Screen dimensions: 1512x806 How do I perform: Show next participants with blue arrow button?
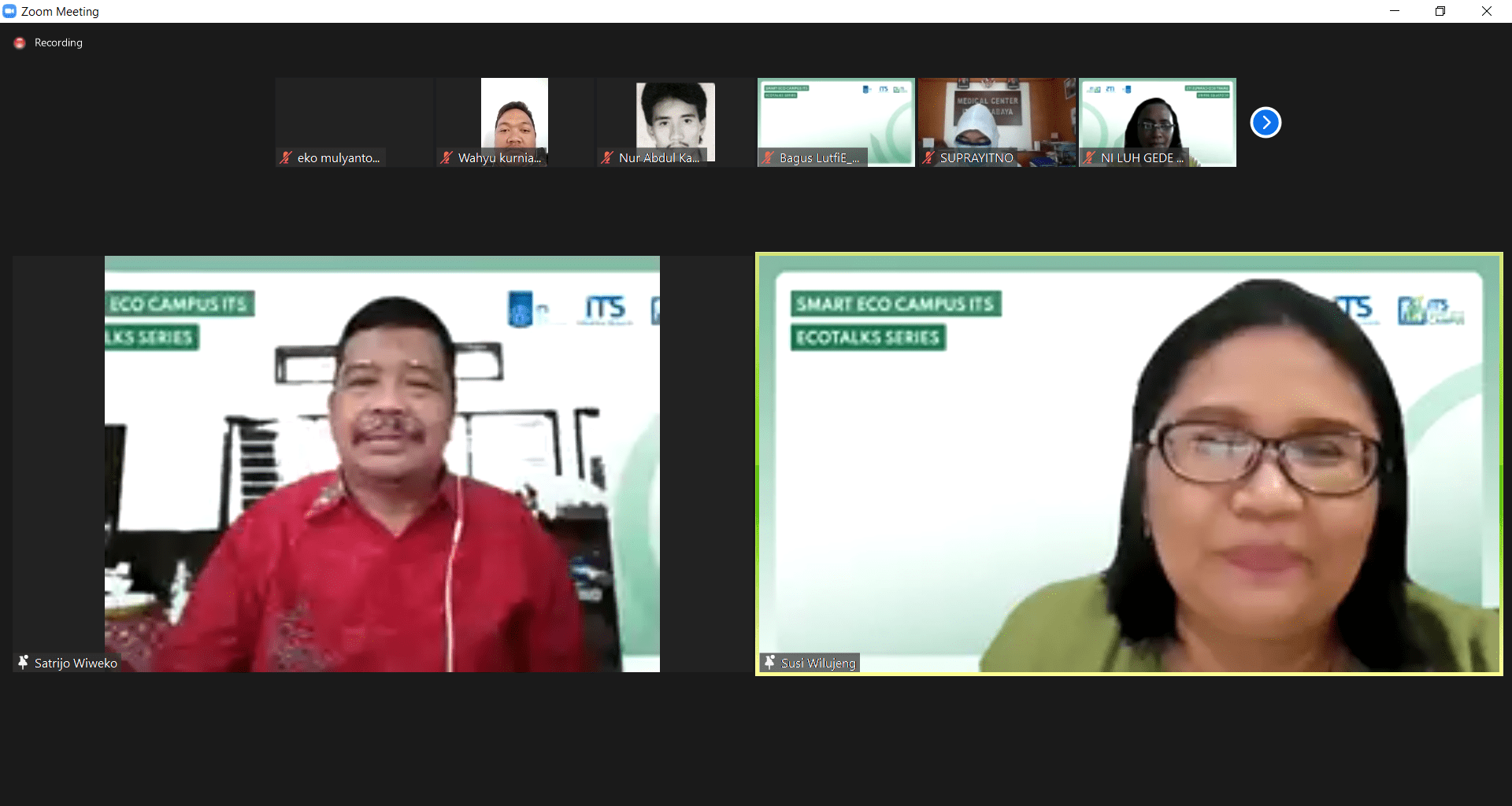(x=1266, y=123)
